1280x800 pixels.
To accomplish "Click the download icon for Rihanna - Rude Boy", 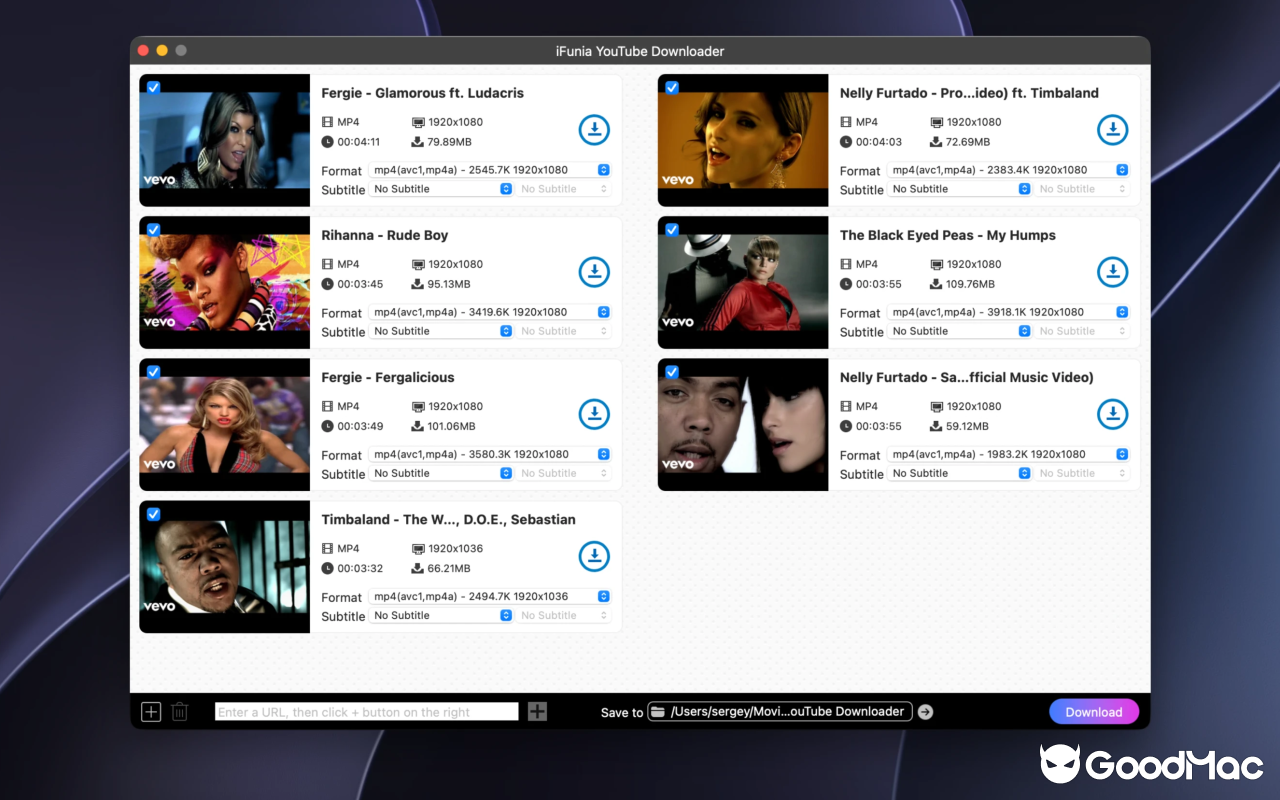I will (x=594, y=272).
